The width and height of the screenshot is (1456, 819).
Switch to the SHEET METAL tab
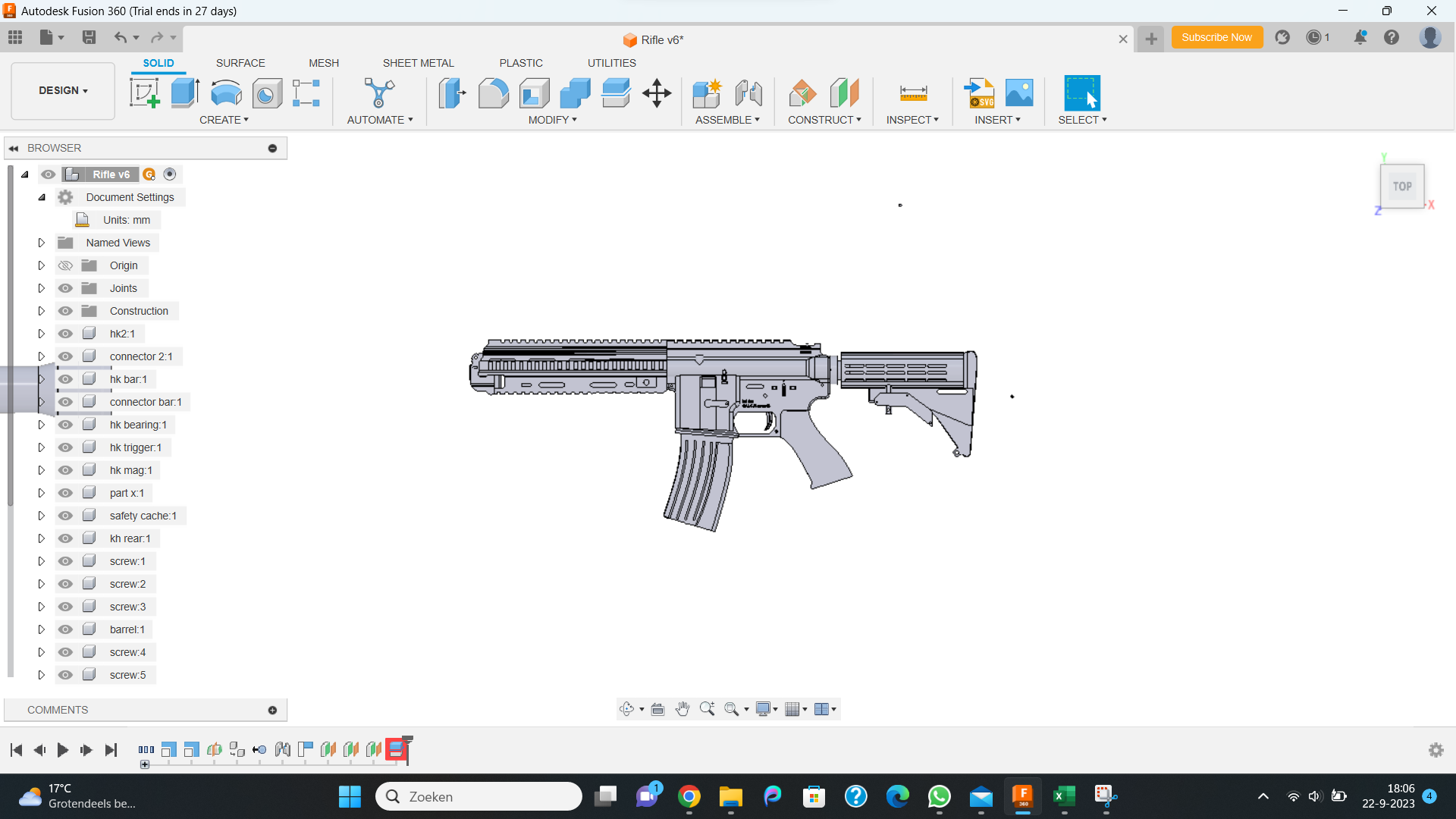coord(418,63)
